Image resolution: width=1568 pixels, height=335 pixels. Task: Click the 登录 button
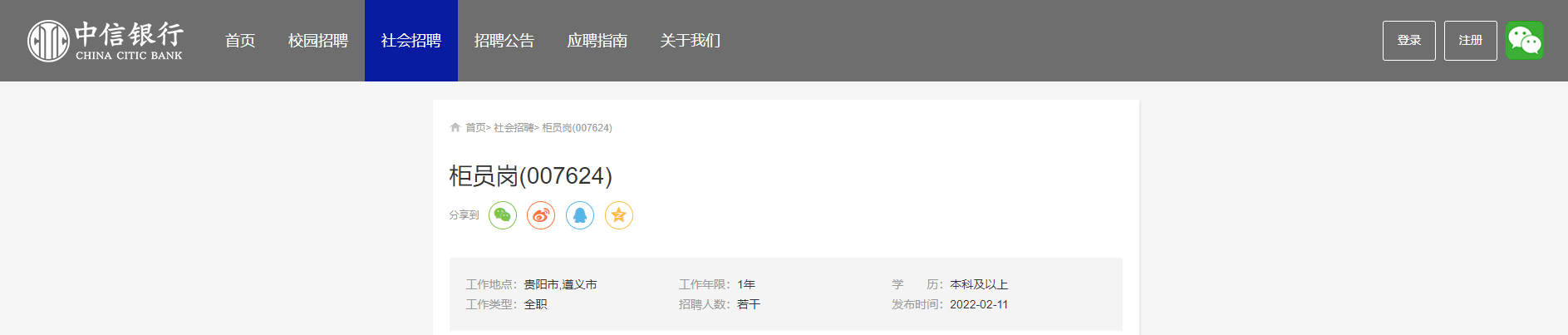pyautogui.click(x=1409, y=41)
